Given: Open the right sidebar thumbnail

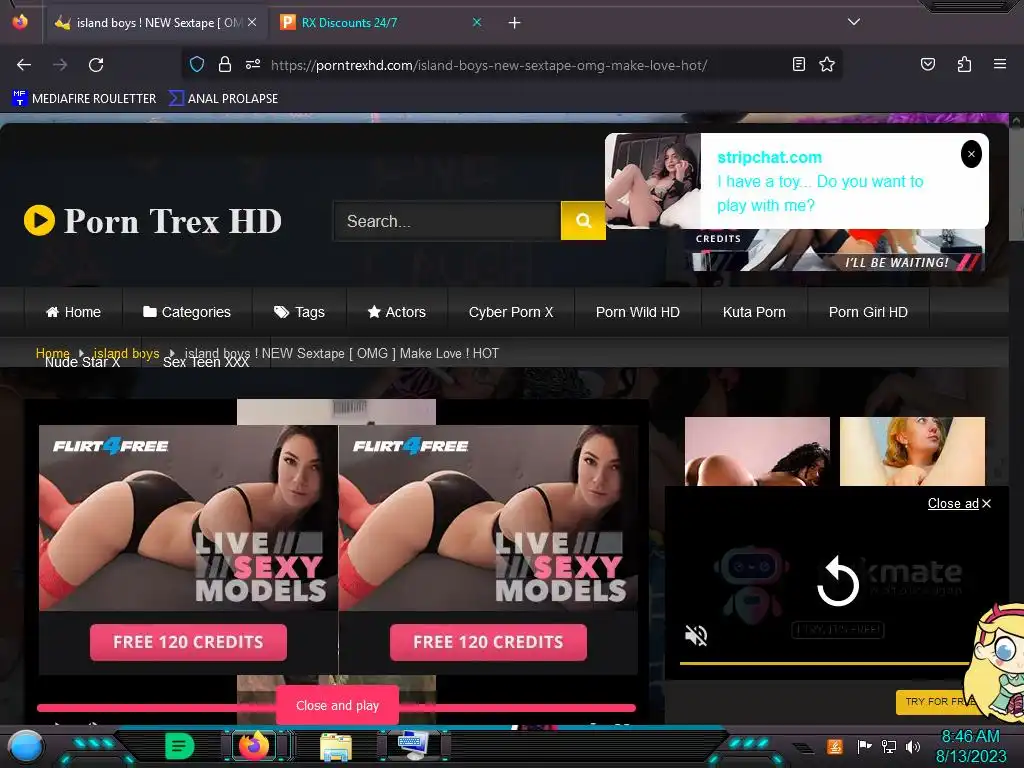Looking at the screenshot, I should point(912,451).
